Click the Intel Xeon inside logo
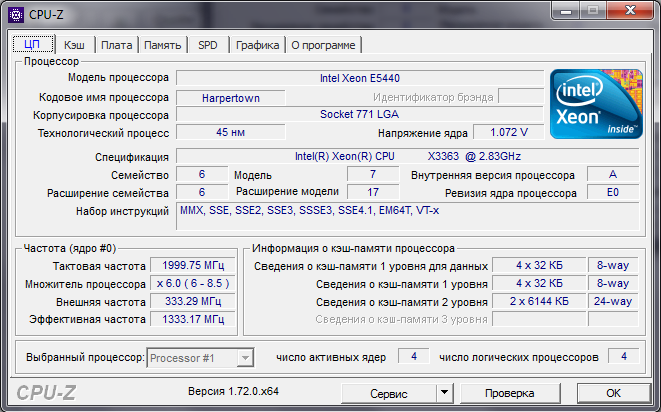The height and width of the screenshot is (412, 661). [x=596, y=104]
